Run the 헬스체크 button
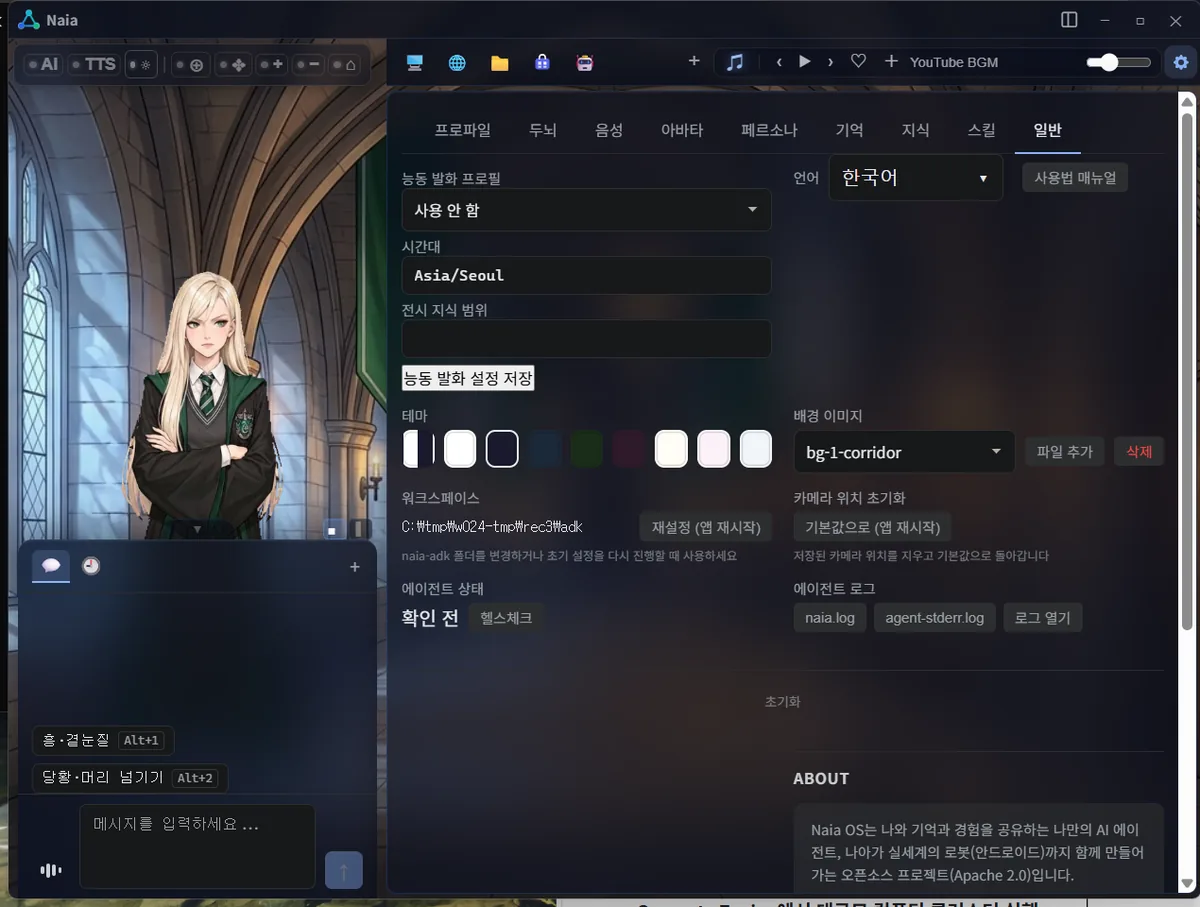This screenshot has width=1200, height=907. coord(506,618)
